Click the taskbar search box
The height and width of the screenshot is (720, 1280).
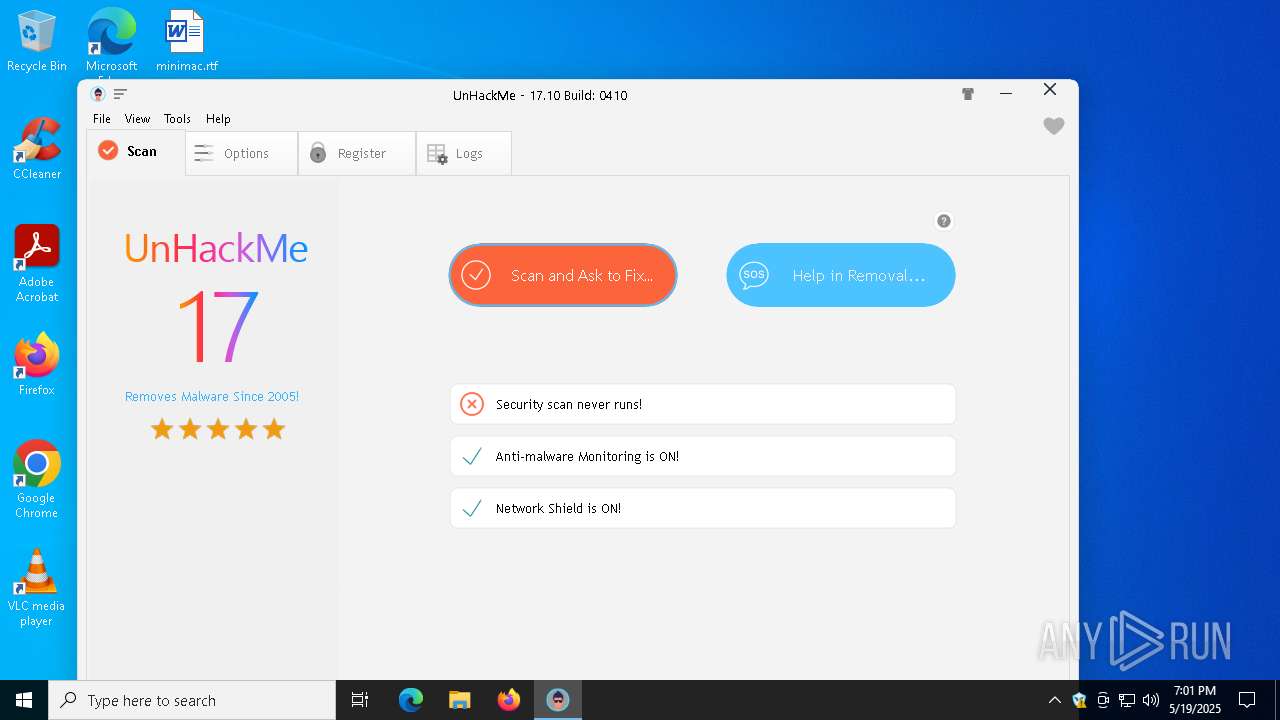[x=192, y=700]
